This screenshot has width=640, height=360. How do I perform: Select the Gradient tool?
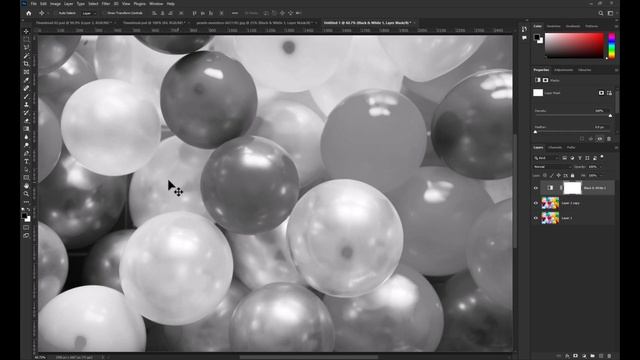[x=27, y=129]
